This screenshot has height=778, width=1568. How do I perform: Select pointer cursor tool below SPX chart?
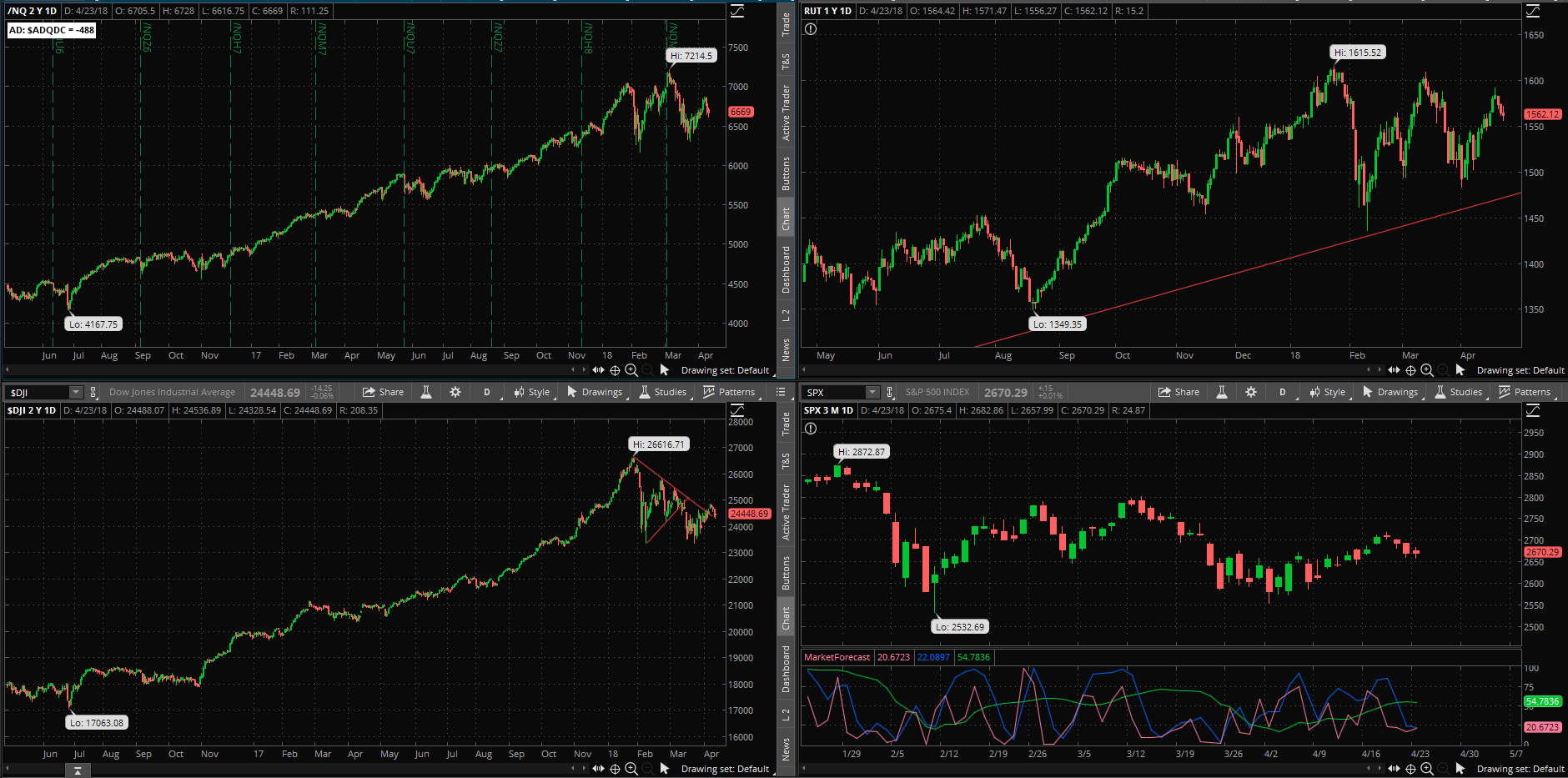(1460, 769)
